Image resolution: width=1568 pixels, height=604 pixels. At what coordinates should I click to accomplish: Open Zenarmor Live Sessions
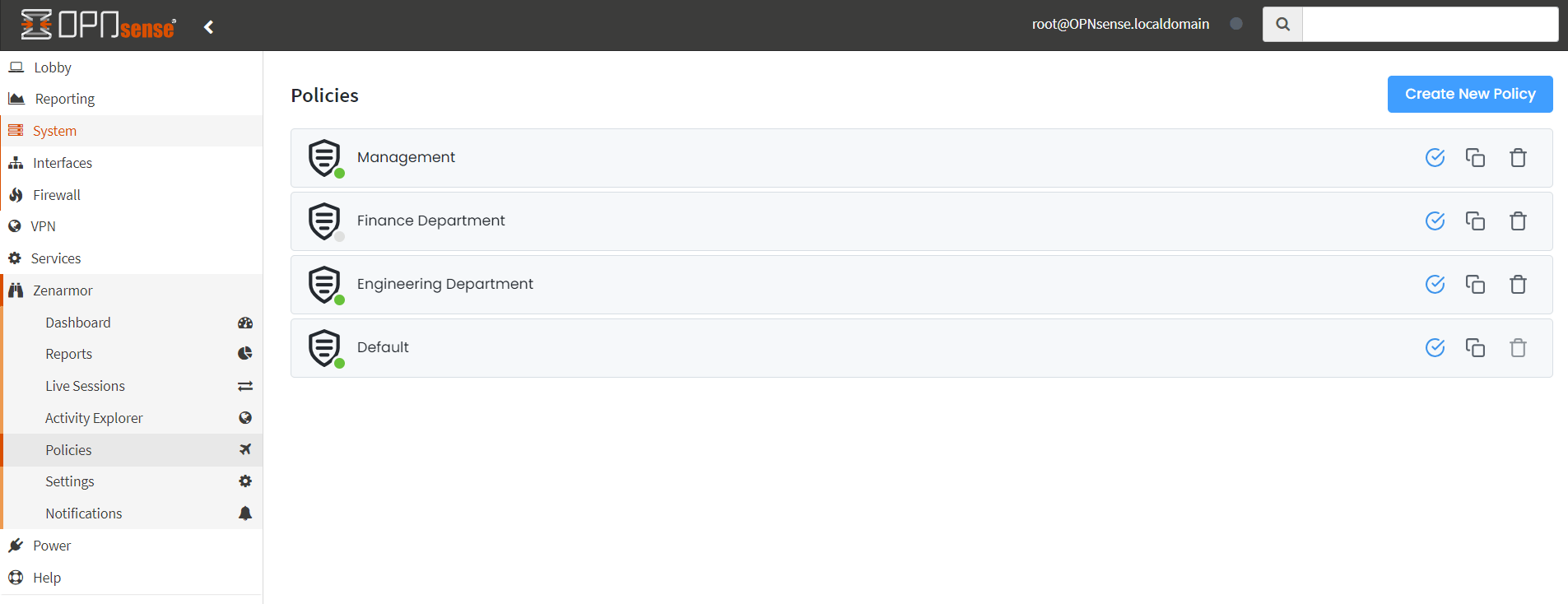pyautogui.click(x=86, y=386)
